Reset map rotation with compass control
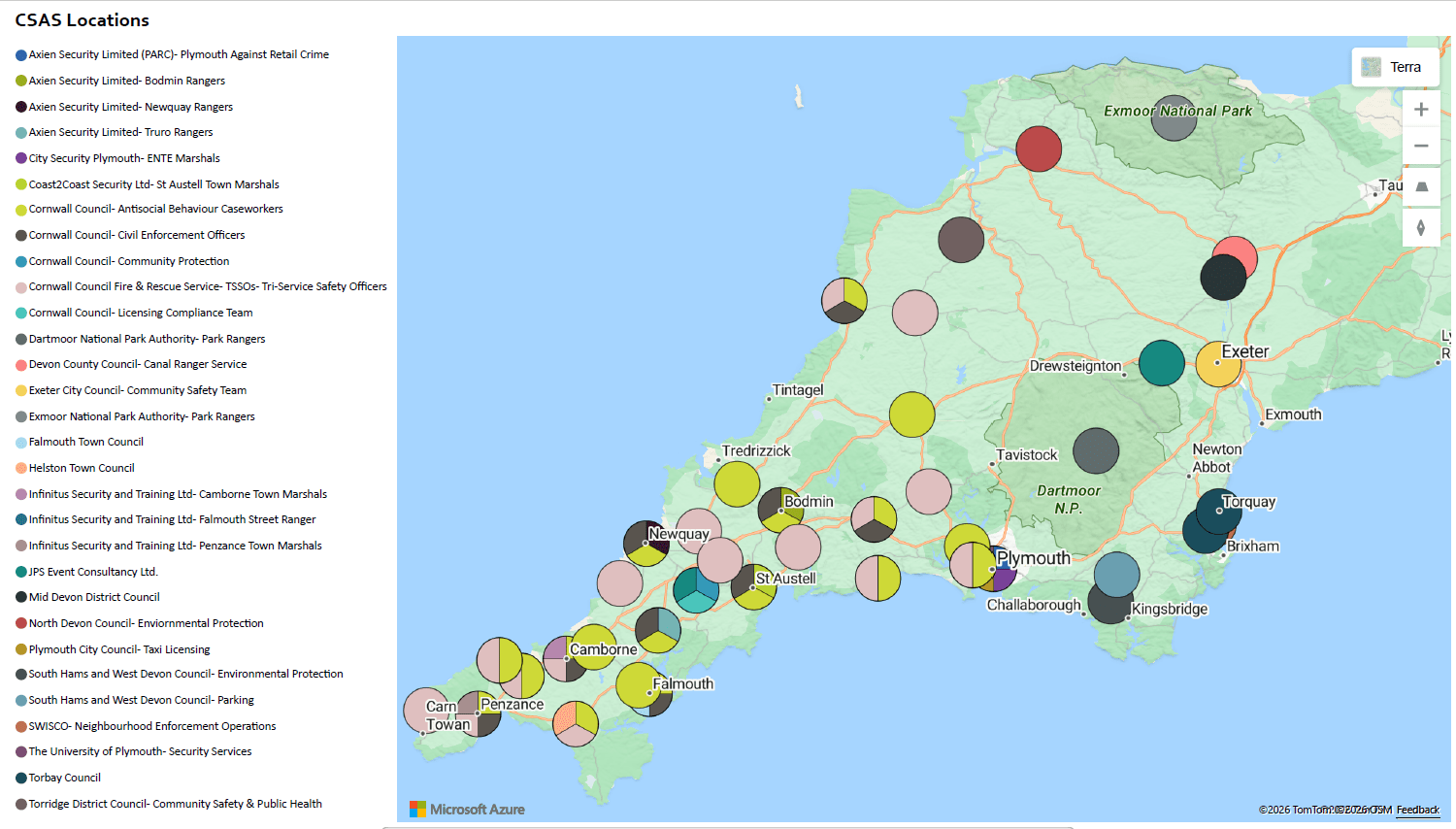 pyautogui.click(x=1421, y=227)
